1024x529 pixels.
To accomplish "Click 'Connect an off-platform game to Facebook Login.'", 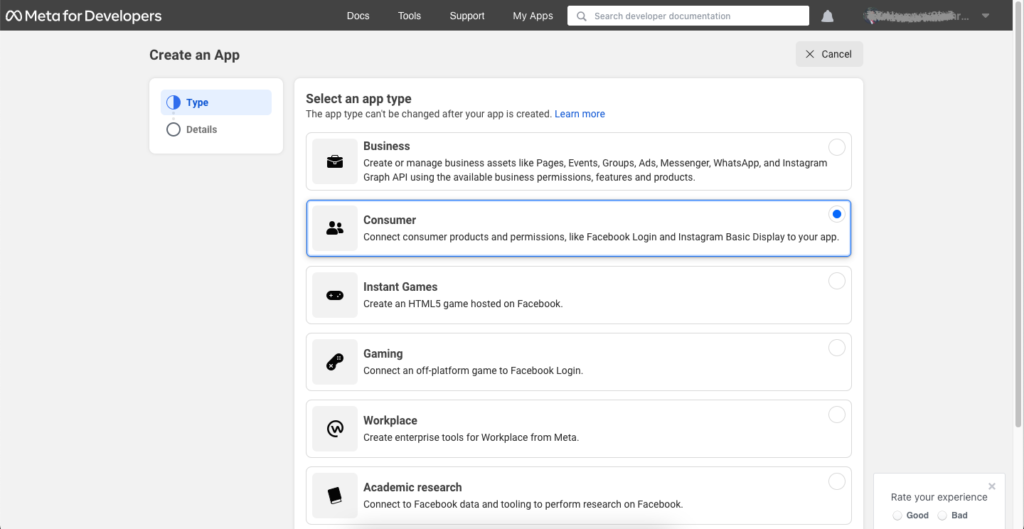I will (x=473, y=370).
